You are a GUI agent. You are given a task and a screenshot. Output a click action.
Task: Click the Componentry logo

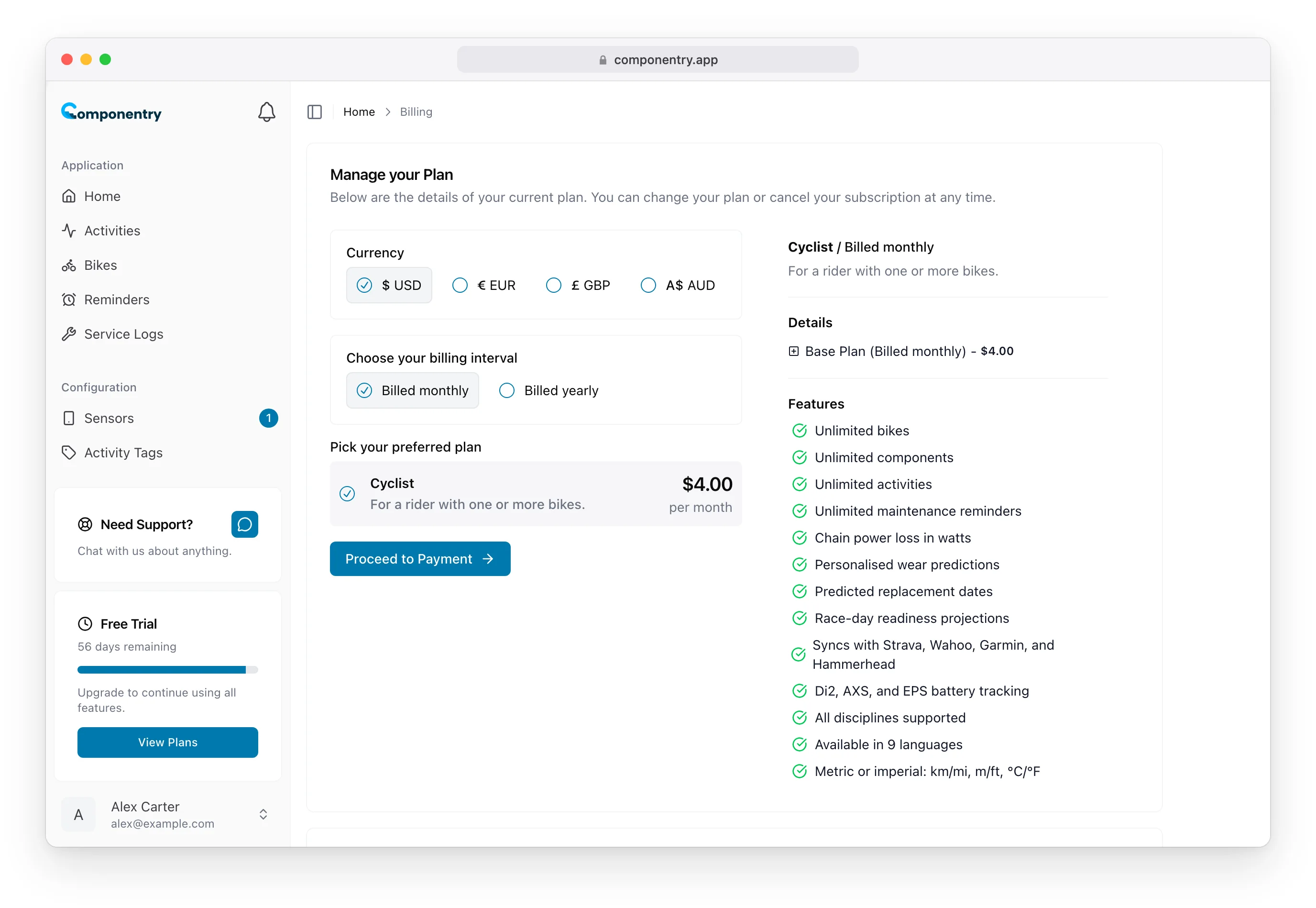[x=111, y=112]
